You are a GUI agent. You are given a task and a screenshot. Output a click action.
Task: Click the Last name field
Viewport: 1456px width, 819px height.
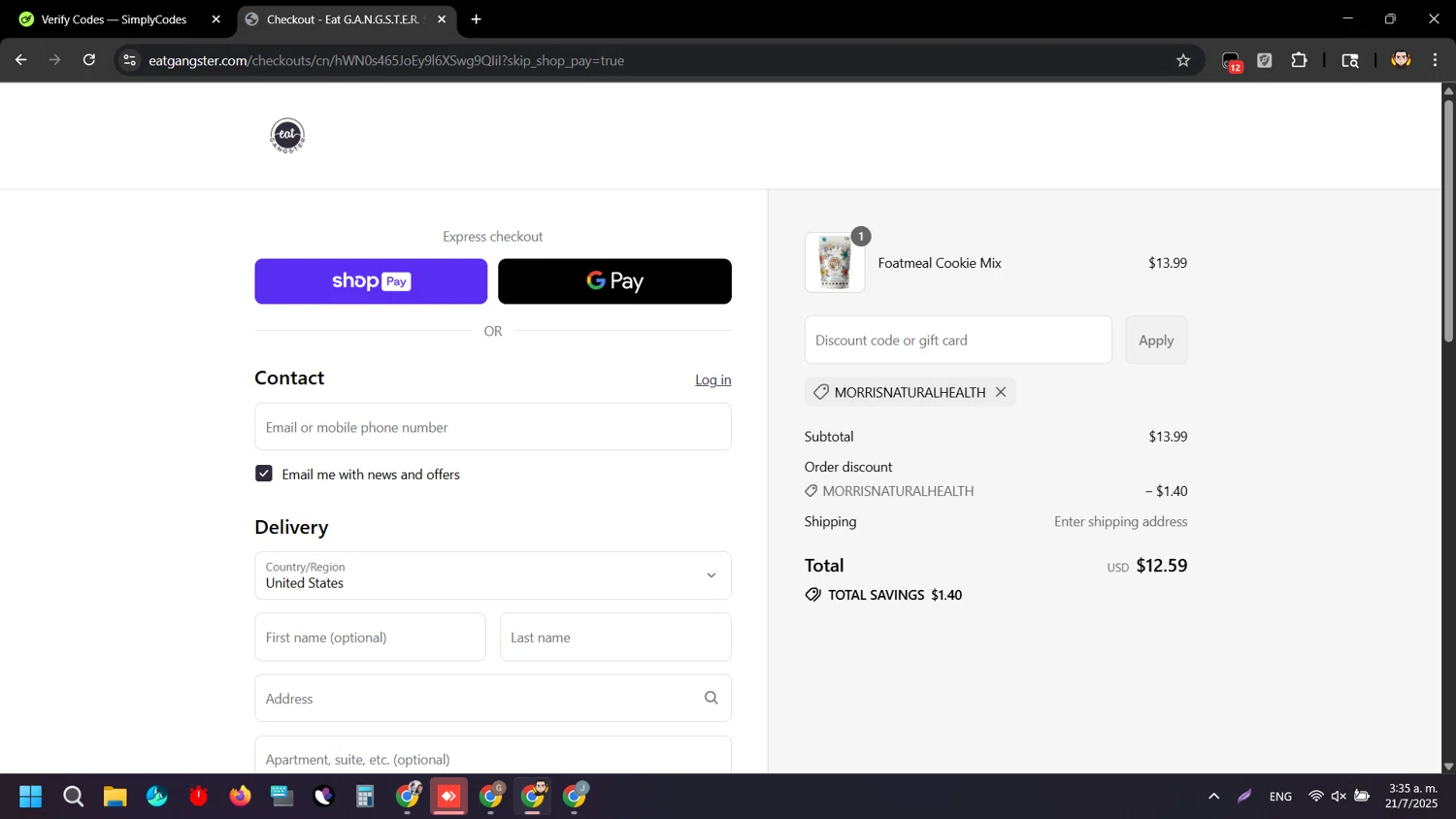pyautogui.click(x=615, y=638)
